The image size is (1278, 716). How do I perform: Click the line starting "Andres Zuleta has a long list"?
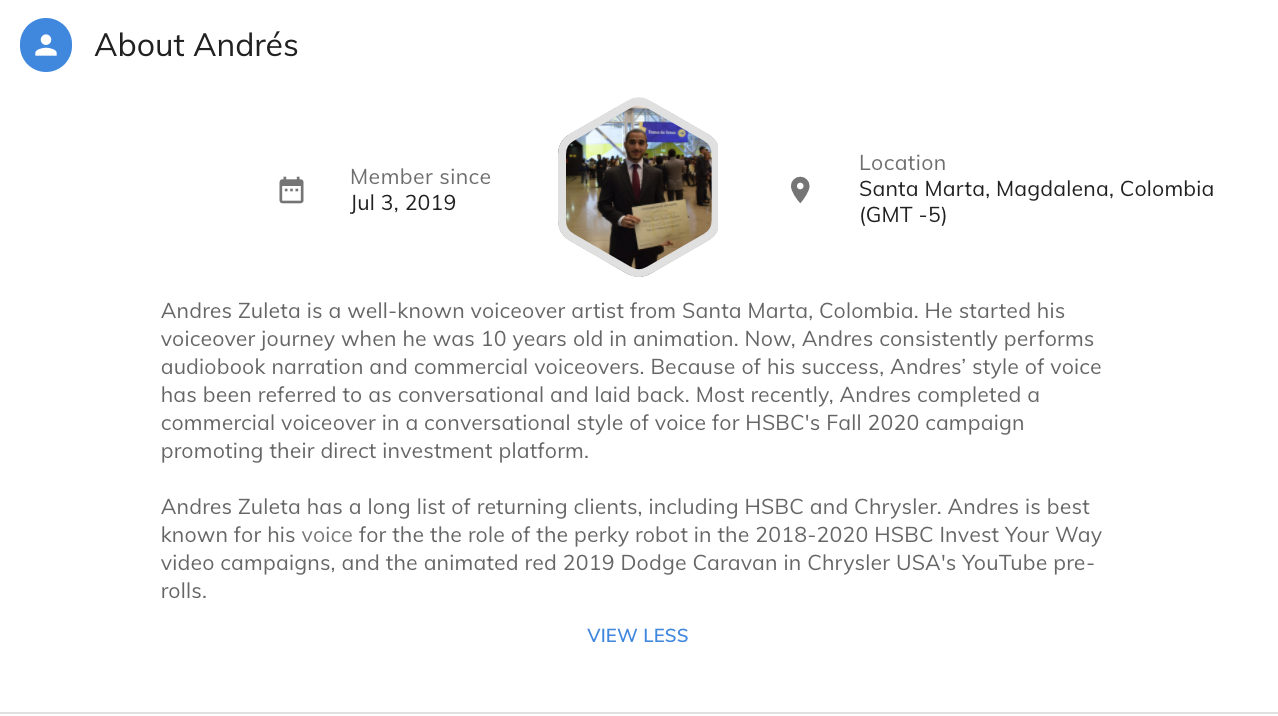[625, 507]
